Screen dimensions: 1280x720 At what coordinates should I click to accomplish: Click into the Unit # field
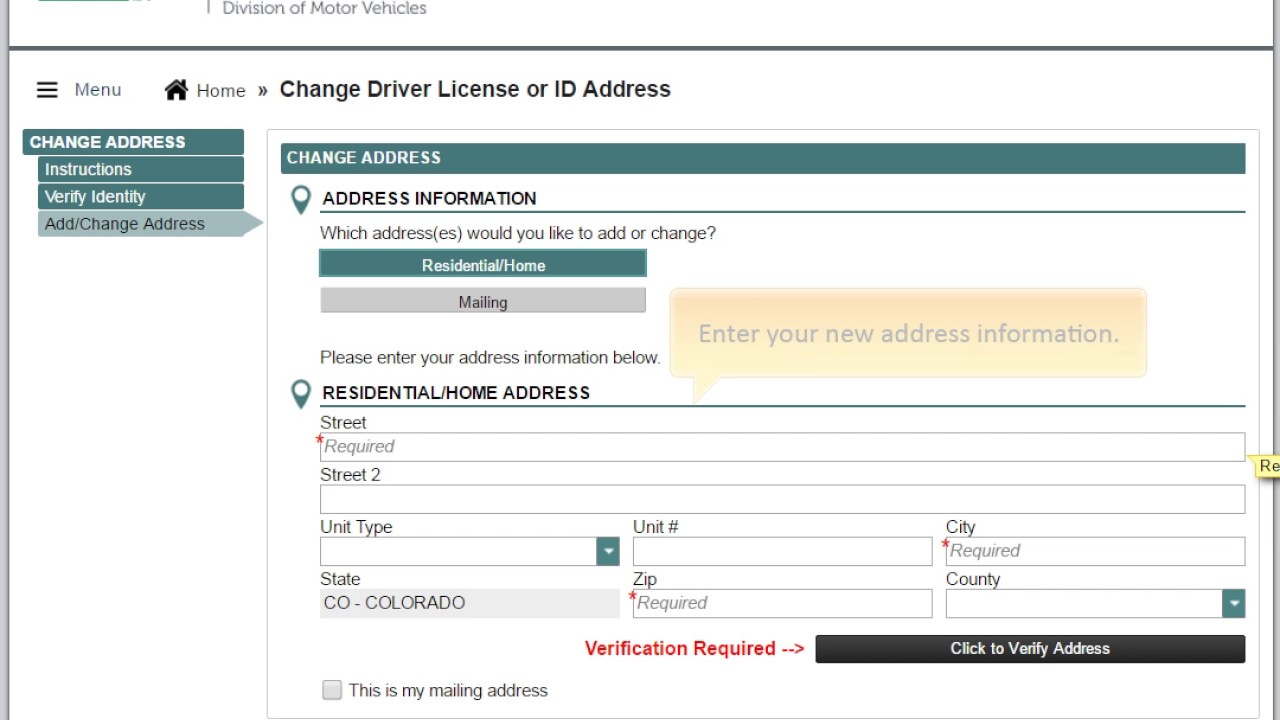tap(782, 551)
